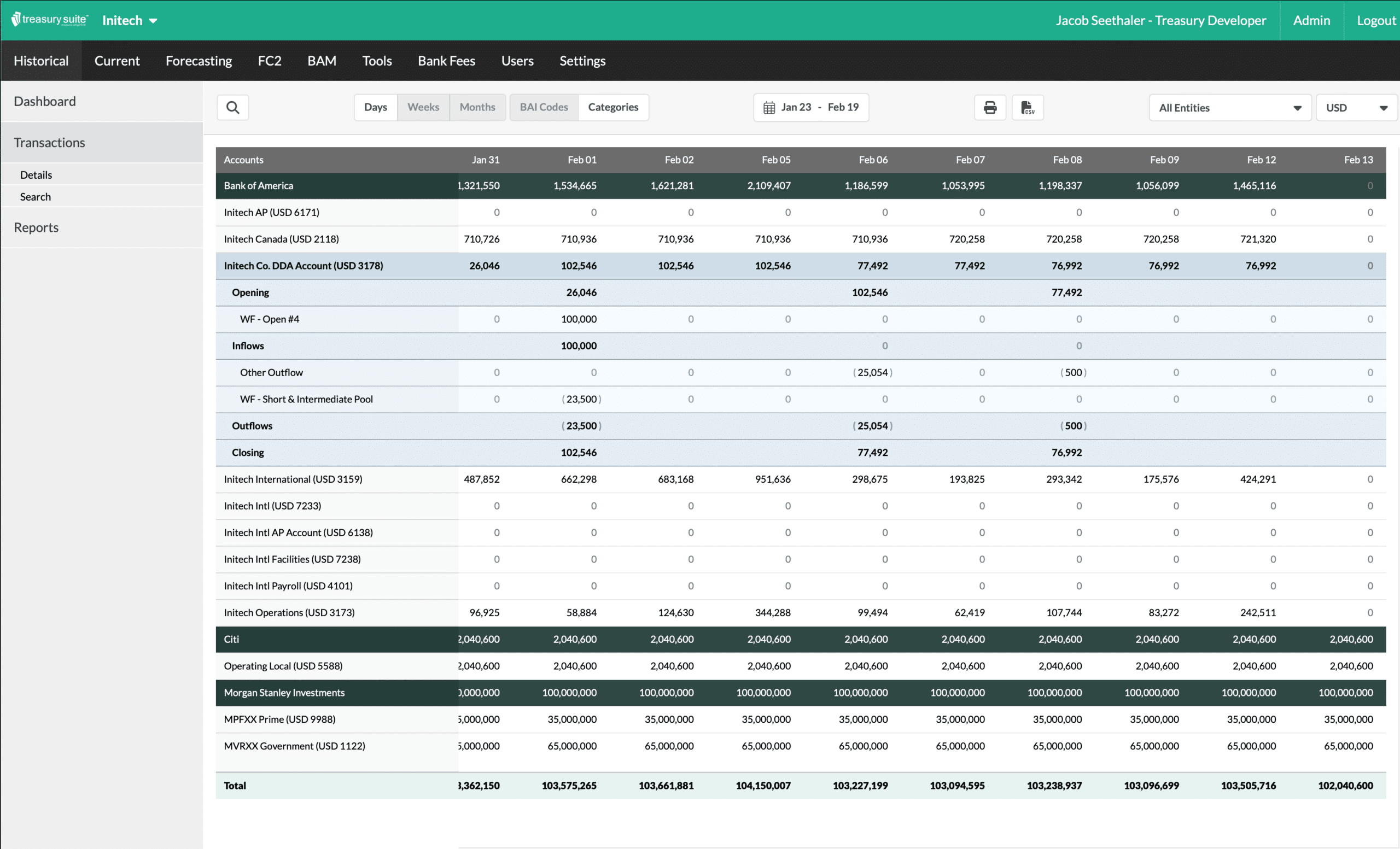Collapse the Morgan Stanley Investments group row
The height and width of the screenshot is (849, 1400).
coord(801,692)
